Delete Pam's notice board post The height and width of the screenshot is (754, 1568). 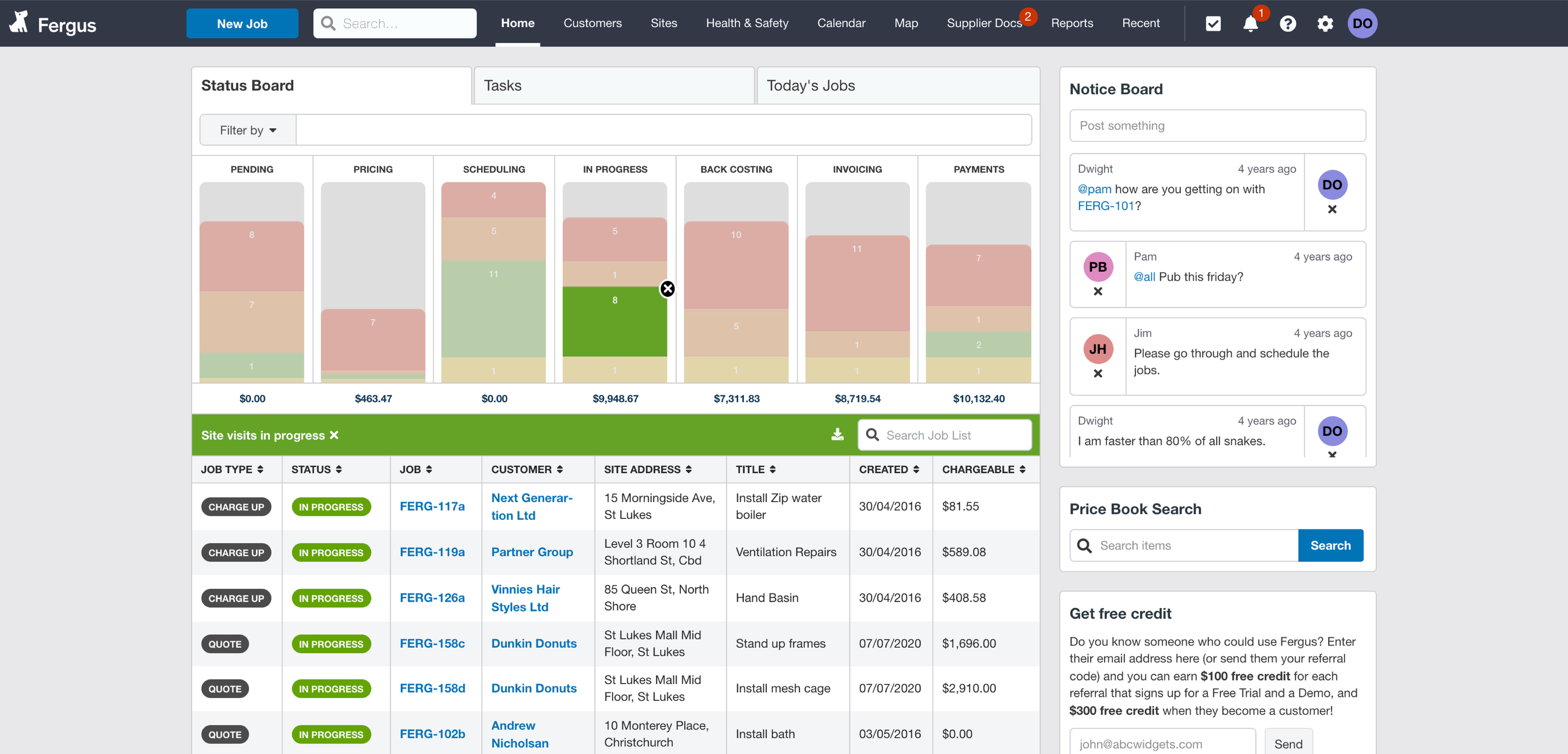click(x=1098, y=292)
